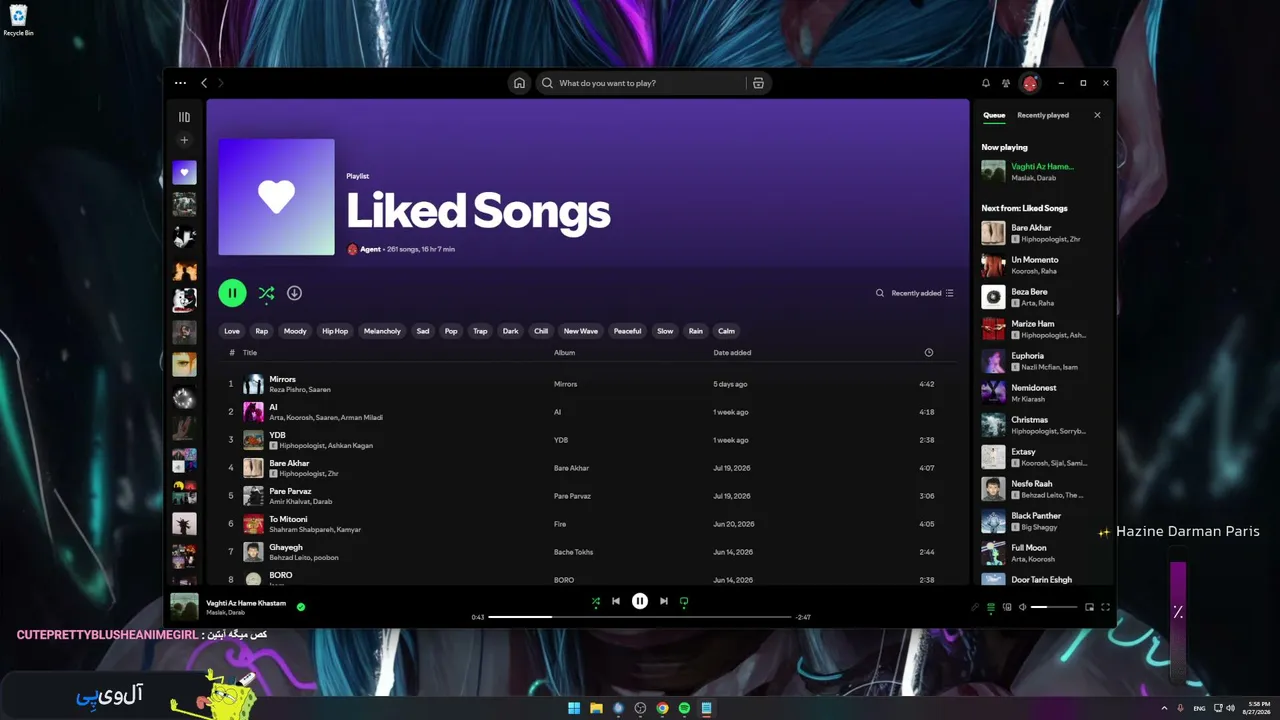The width and height of the screenshot is (1280, 720).
Task: Adjust the volume slider
Action: tap(1054, 607)
